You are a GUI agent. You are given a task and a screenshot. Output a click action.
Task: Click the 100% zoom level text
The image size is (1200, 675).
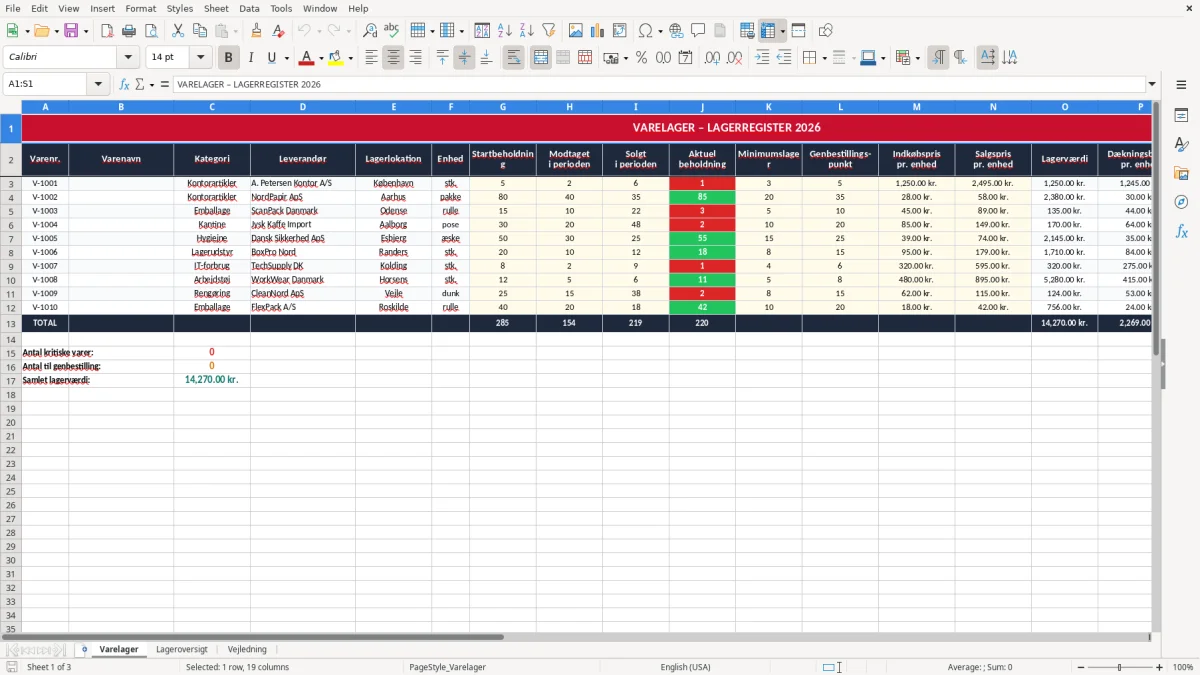click(1183, 667)
